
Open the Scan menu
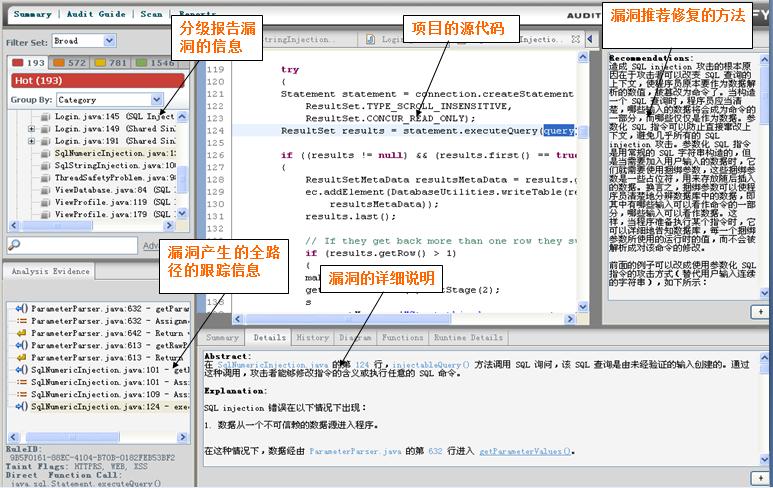click(151, 14)
